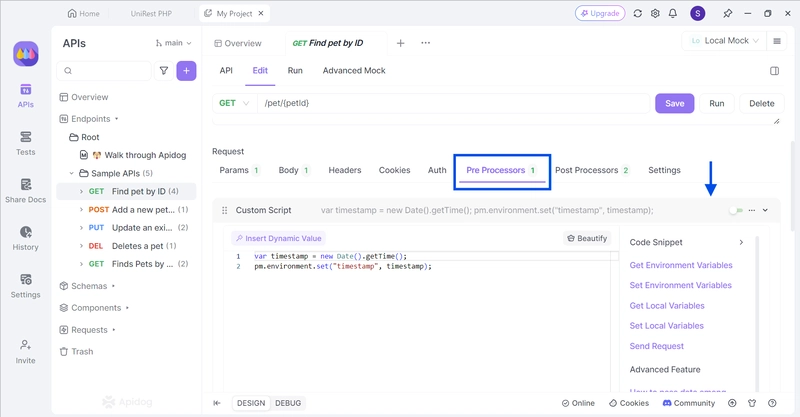
Task: Click the Save button
Action: pyautogui.click(x=674, y=104)
